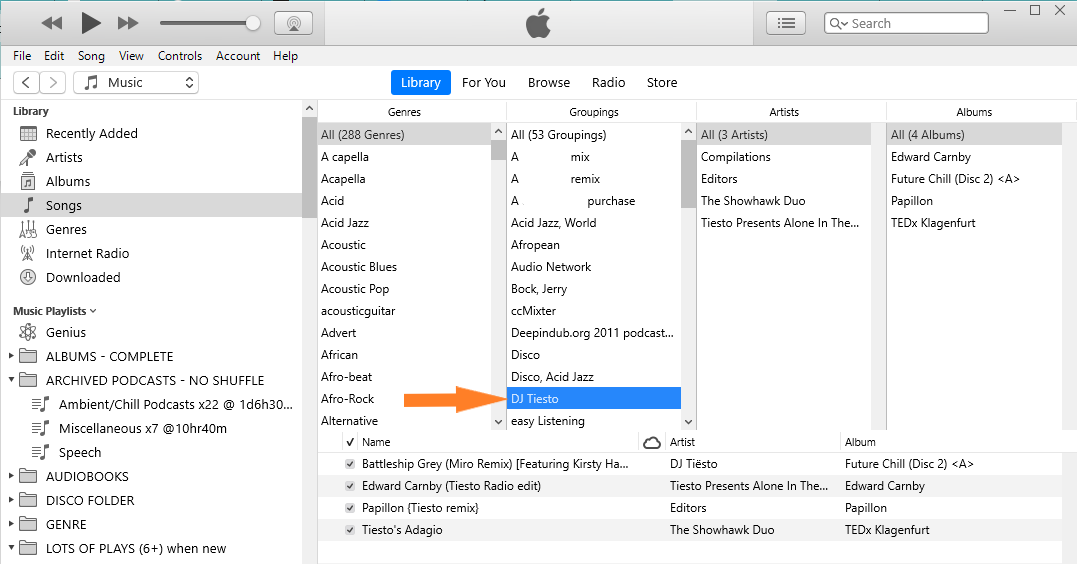The width and height of the screenshot is (1077, 564).
Task: Uncheck Battleship Grey (Miro Remix) song checkbox
Action: click(x=350, y=464)
